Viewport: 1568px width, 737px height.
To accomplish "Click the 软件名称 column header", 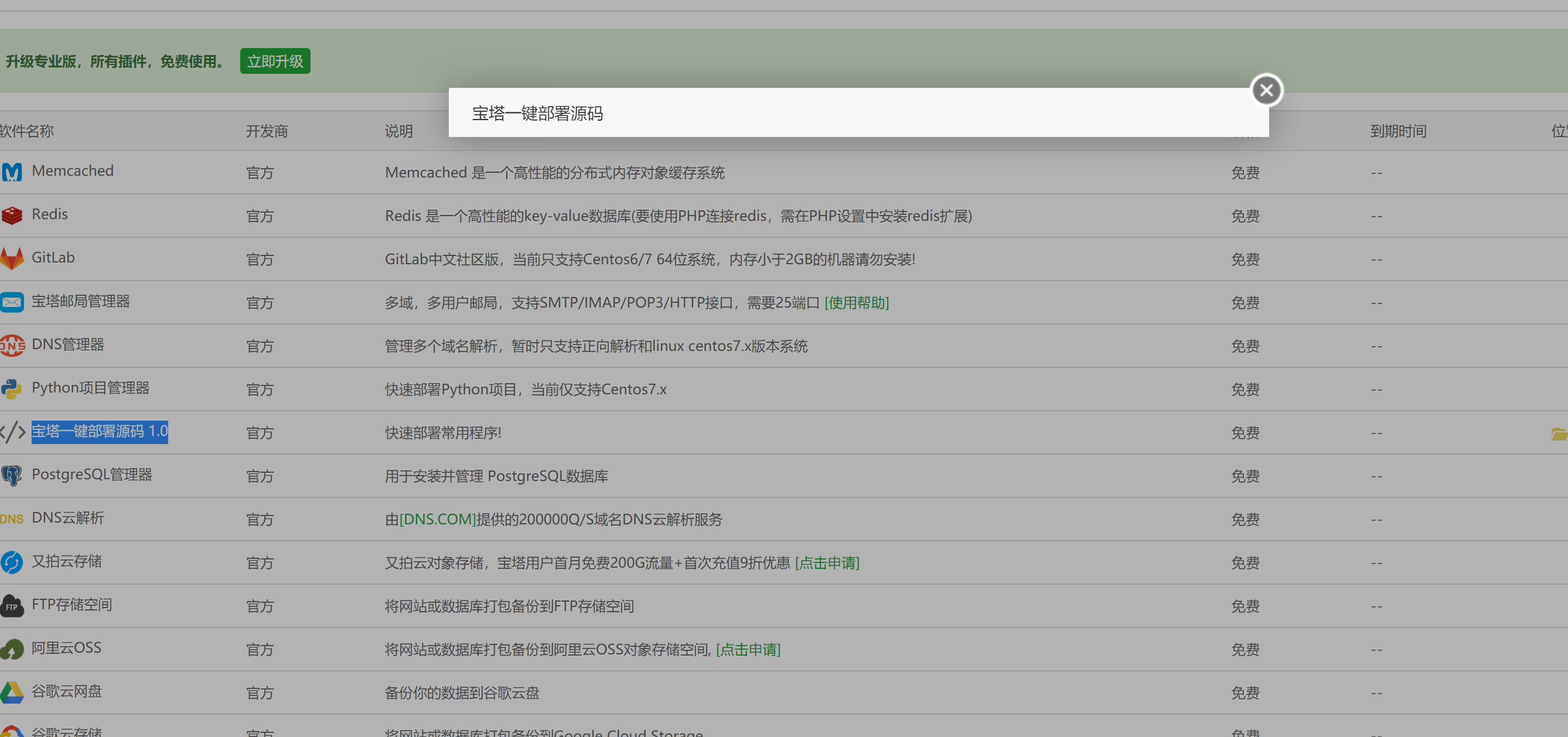I will pos(27,131).
